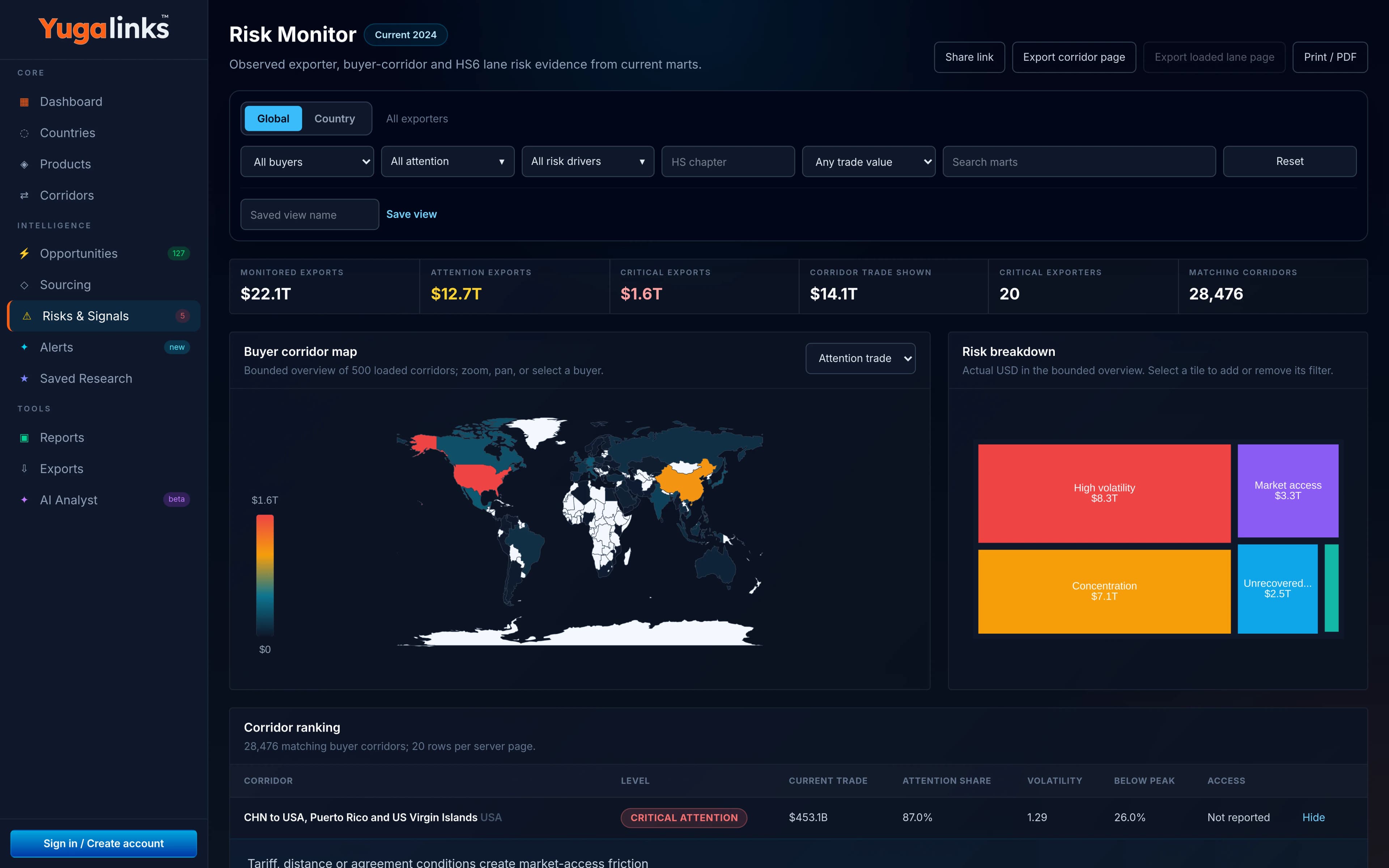This screenshot has width=1389, height=868.
Task: Hide the CHN to USA corridor detail
Action: tap(1313, 817)
